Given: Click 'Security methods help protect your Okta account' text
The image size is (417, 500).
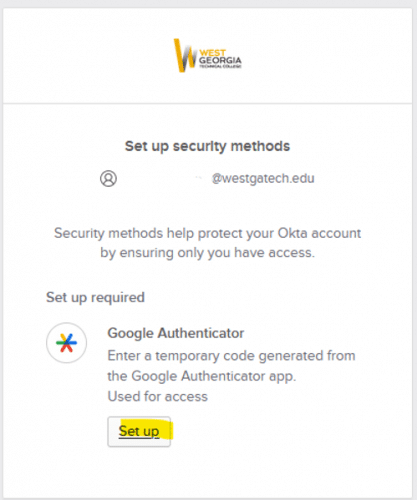Looking at the screenshot, I should [207, 233].
